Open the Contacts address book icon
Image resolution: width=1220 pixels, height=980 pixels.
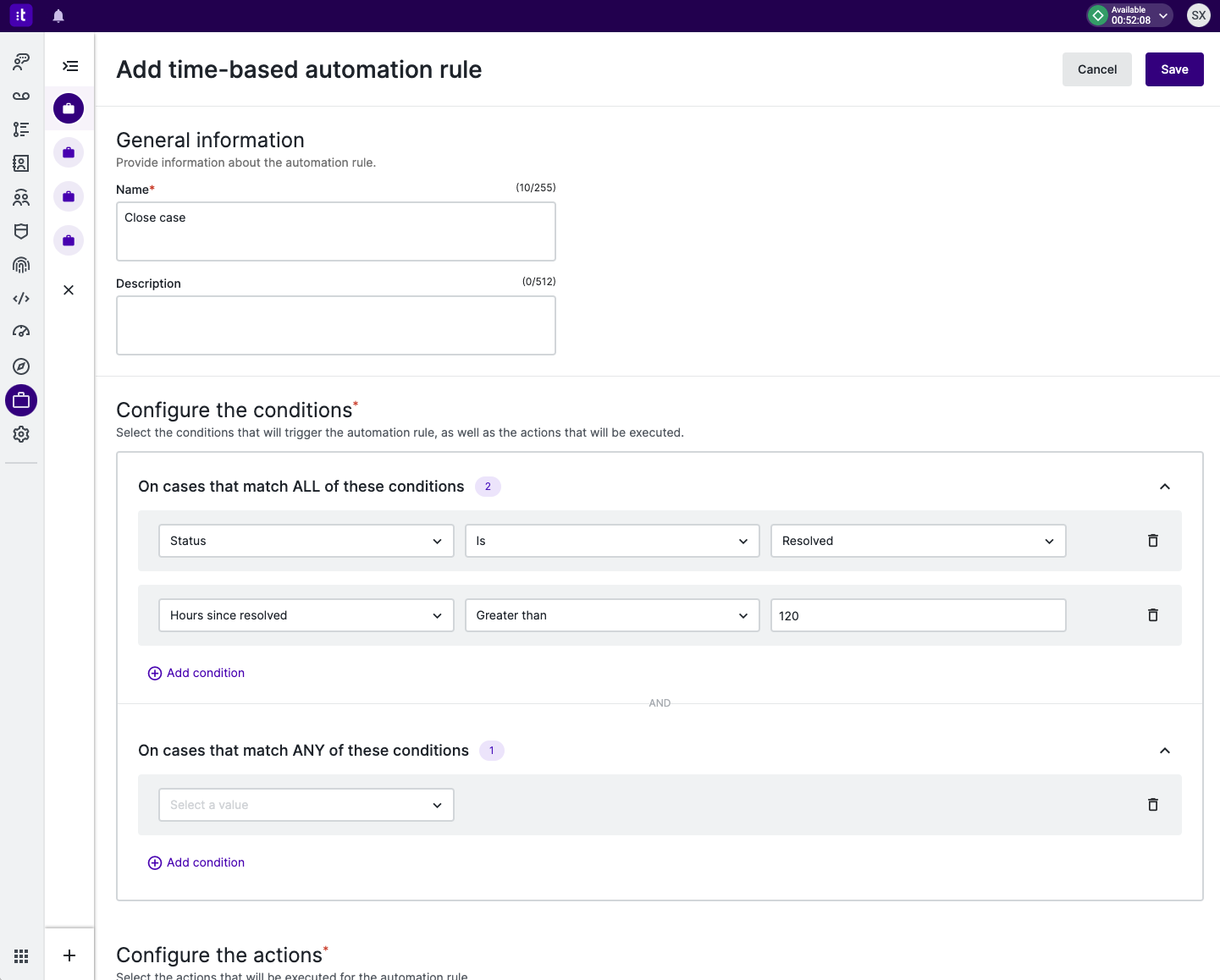point(20,163)
